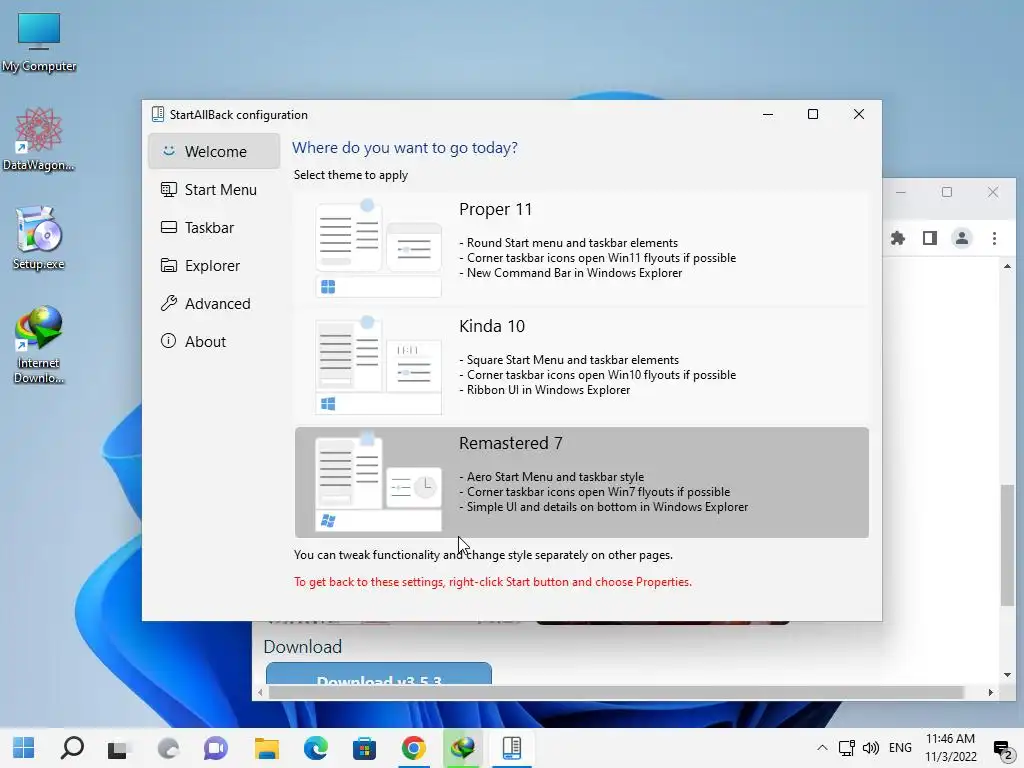Click Chrome vertical scrollbar thumb
Screen dimensions: 1024x768
[1007, 545]
